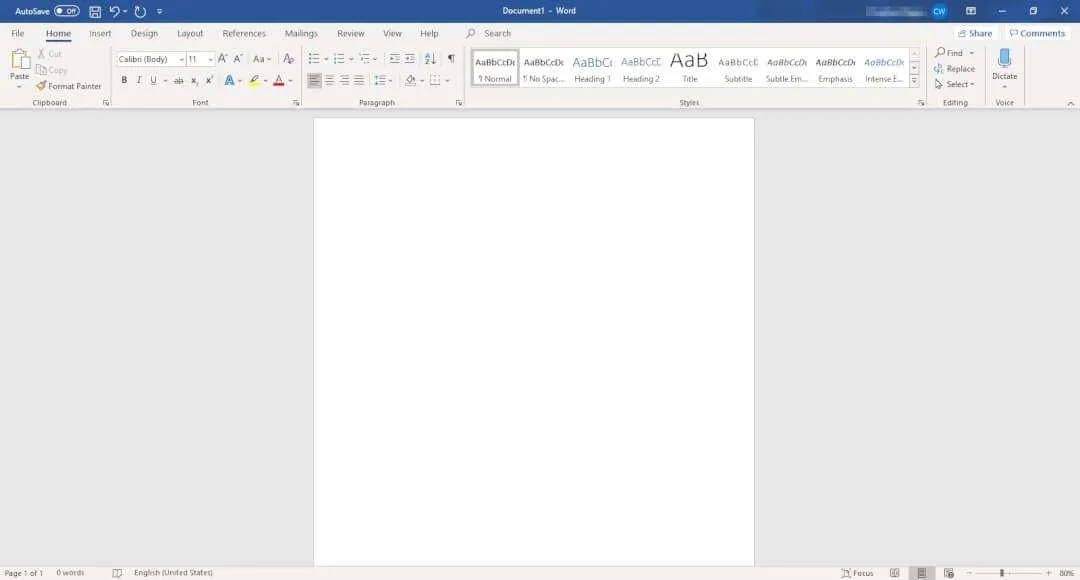1080x580 pixels.
Task: Open the Change Case dropdown
Action: tap(262, 59)
